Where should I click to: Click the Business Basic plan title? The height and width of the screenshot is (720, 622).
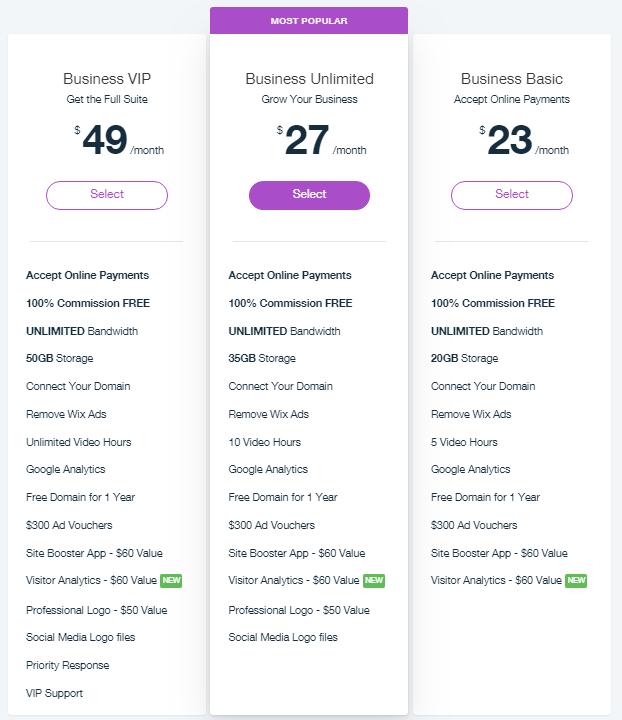click(512, 79)
